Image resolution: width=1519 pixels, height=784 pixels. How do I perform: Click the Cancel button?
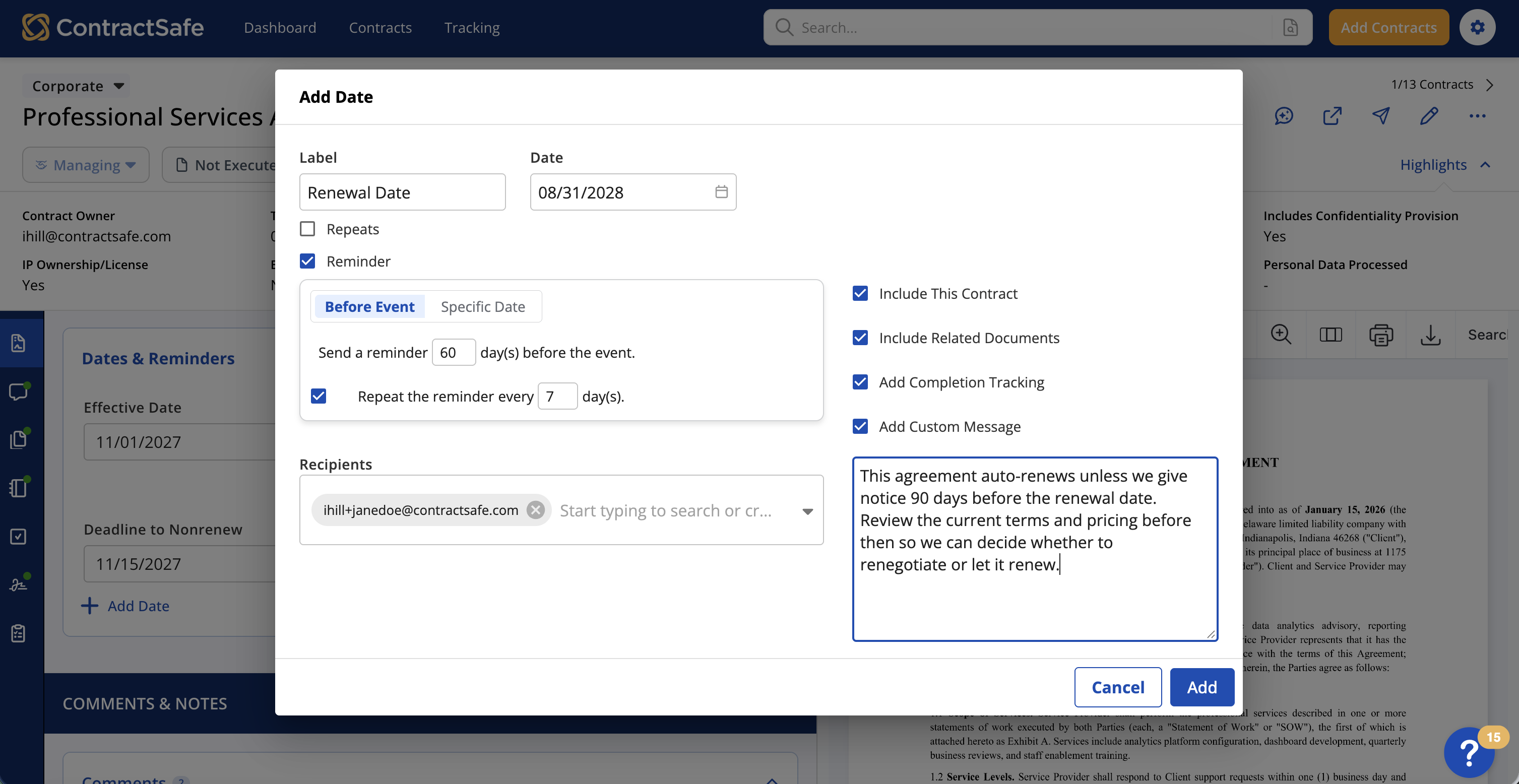tap(1117, 687)
